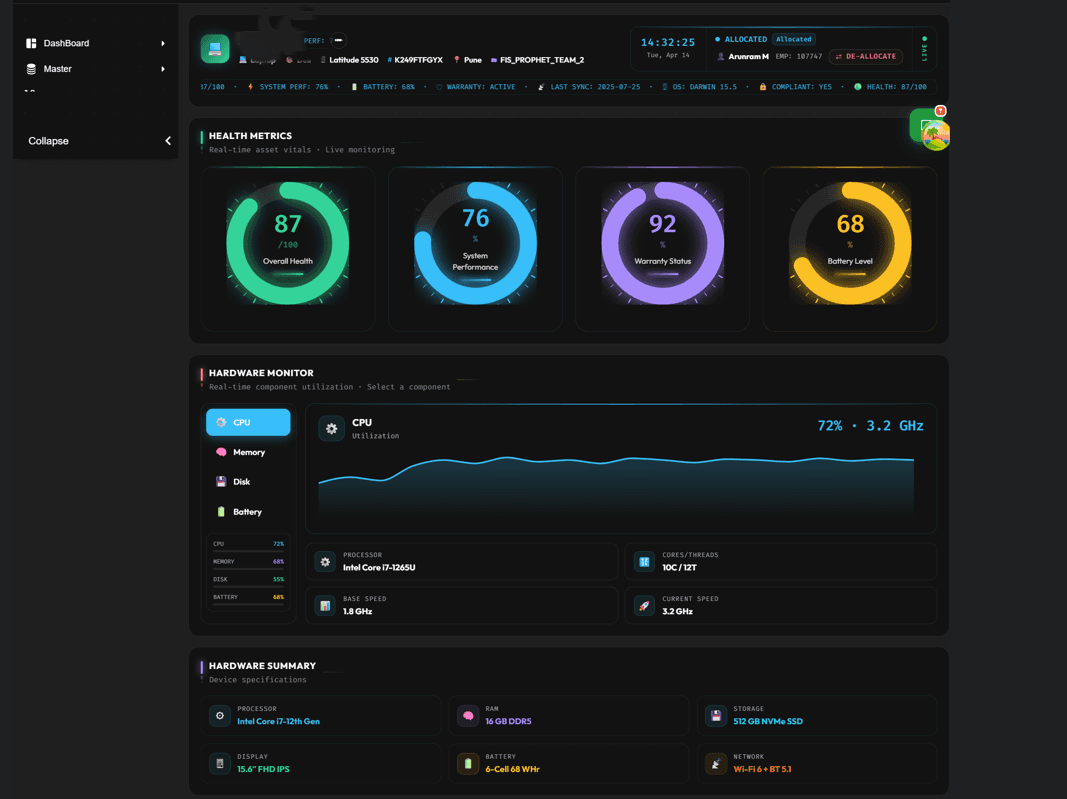Click the Latitude 5530 model label
The image size is (1067, 799).
tap(354, 60)
